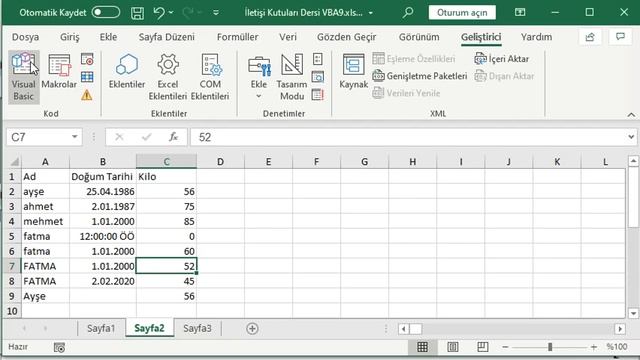Switch to Page Break Preview
Viewport: 640px width, 360px height.
(482, 347)
